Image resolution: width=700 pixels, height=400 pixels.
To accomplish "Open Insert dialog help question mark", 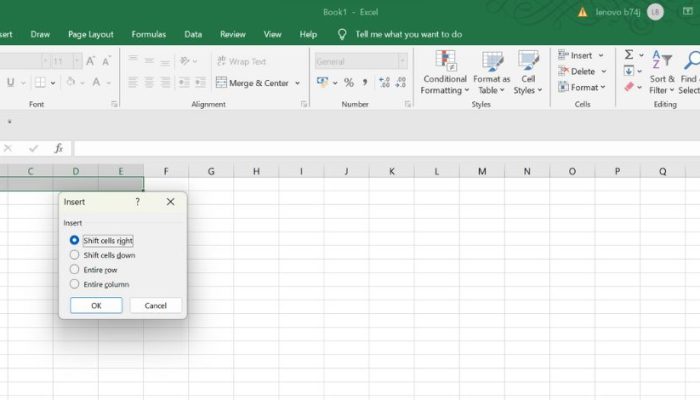I will click(138, 202).
